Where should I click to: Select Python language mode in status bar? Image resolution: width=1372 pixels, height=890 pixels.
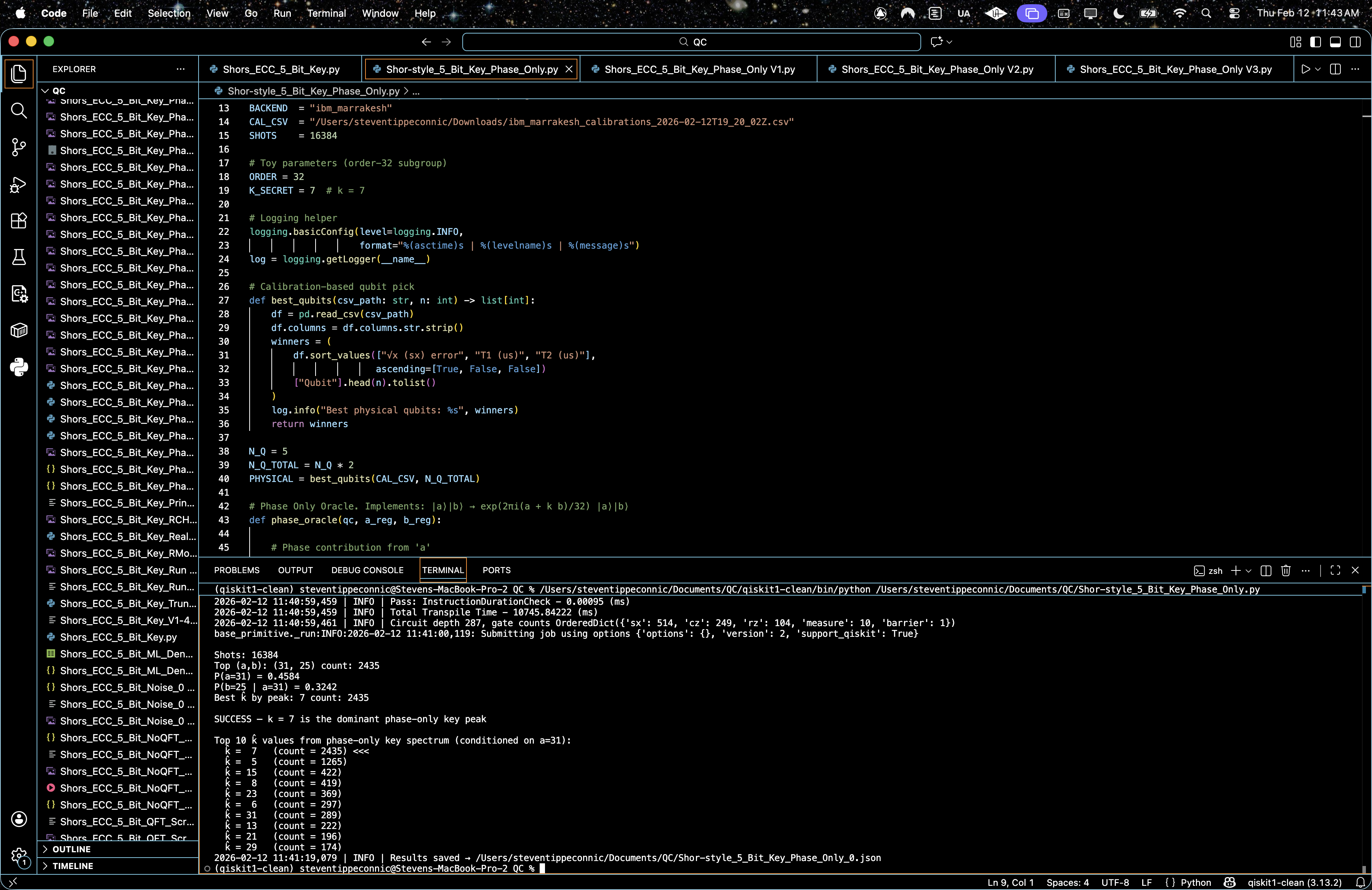coord(1196,882)
